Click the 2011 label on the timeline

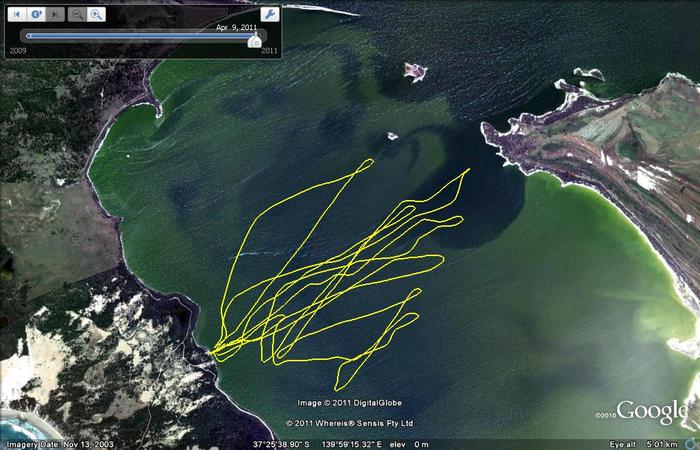click(x=269, y=49)
